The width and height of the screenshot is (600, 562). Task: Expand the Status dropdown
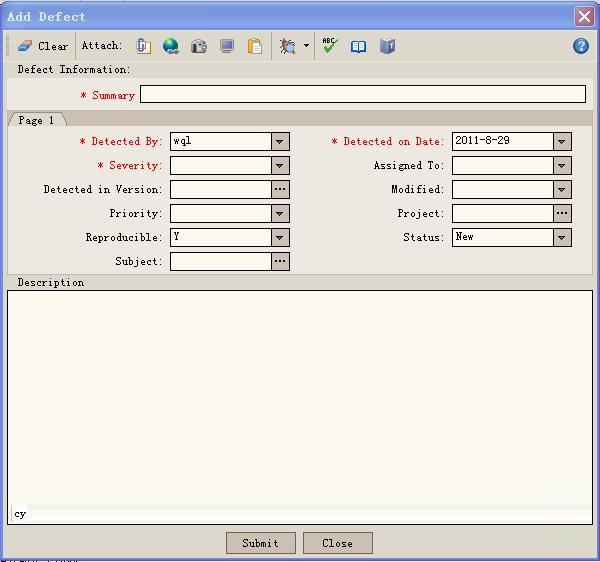click(x=562, y=238)
